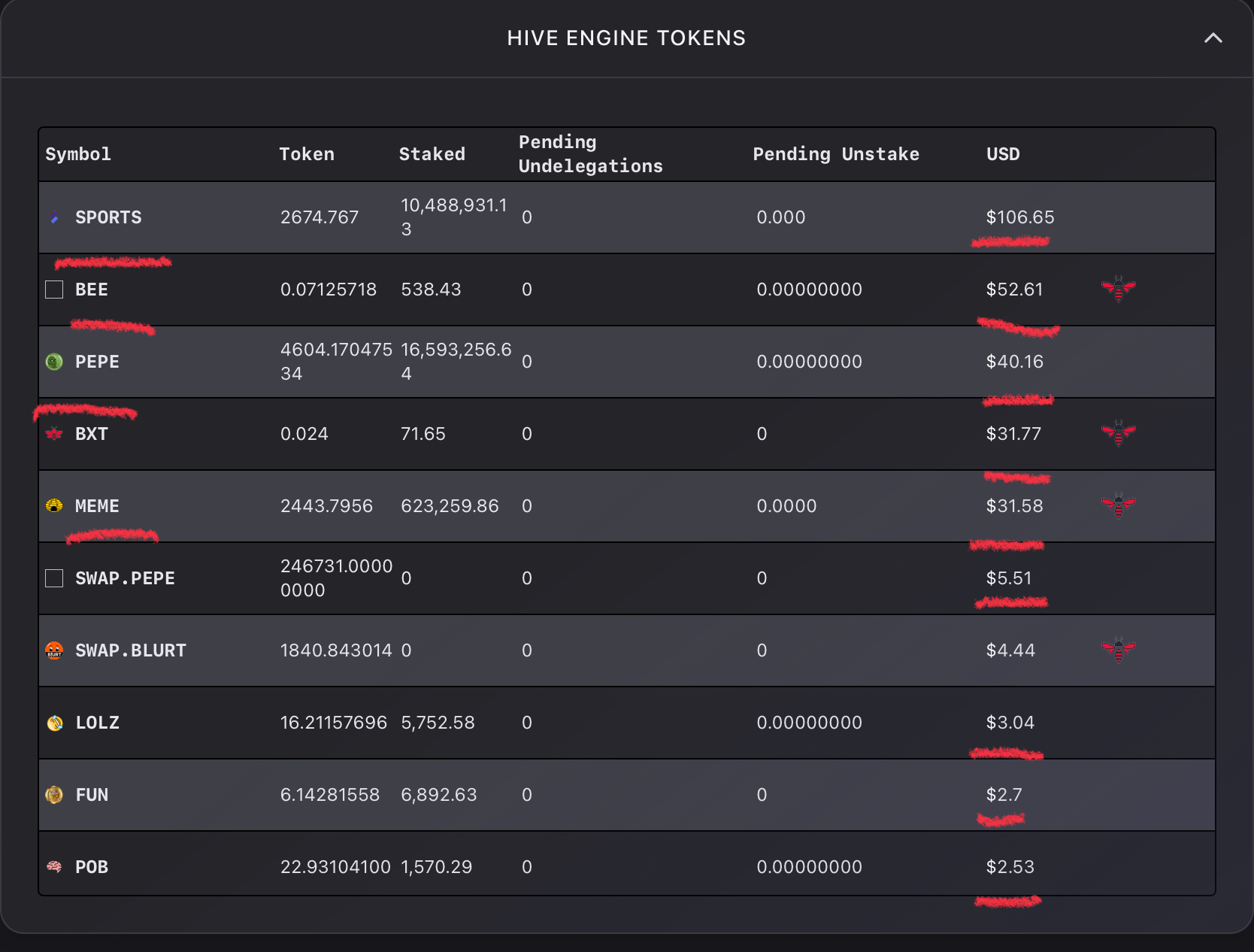Click the $2.7 USD value
Viewport: 1254px width, 952px height.
pyautogui.click(x=1004, y=795)
